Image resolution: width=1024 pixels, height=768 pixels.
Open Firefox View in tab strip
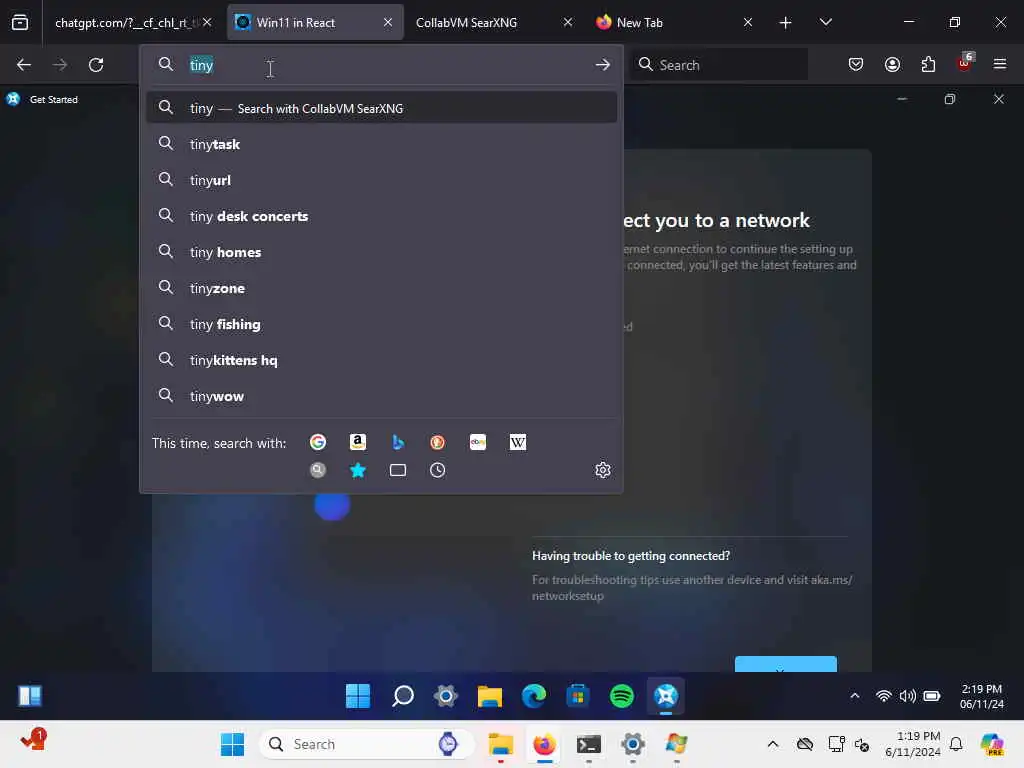click(x=20, y=22)
